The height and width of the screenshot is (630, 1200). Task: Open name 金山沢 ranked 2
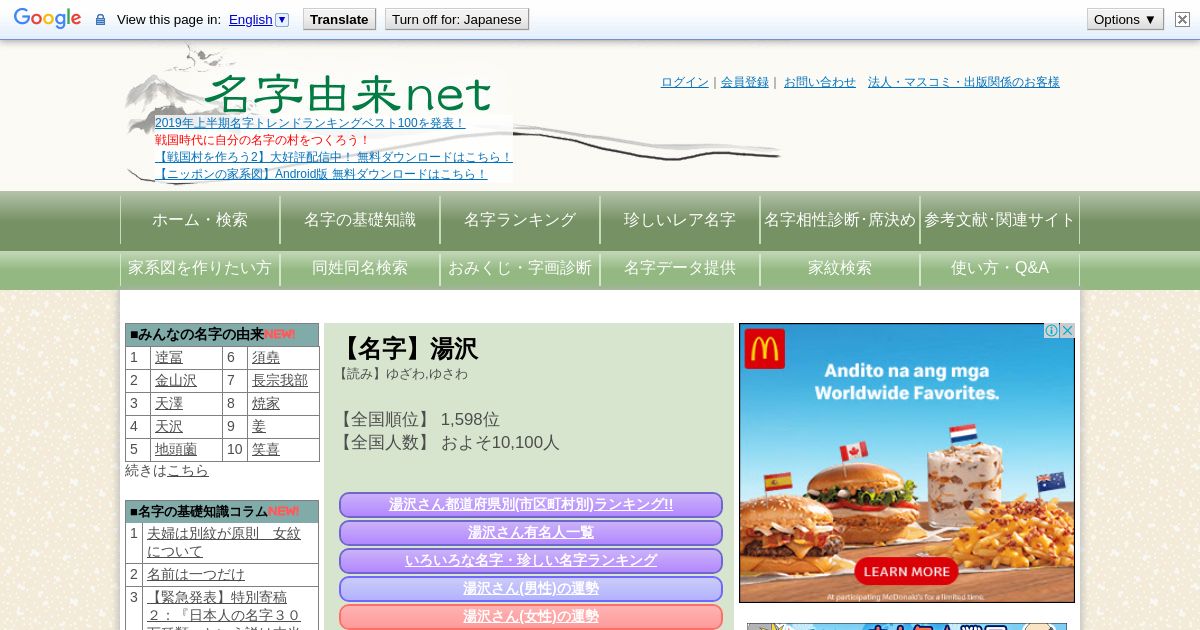pyautogui.click(x=176, y=381)
